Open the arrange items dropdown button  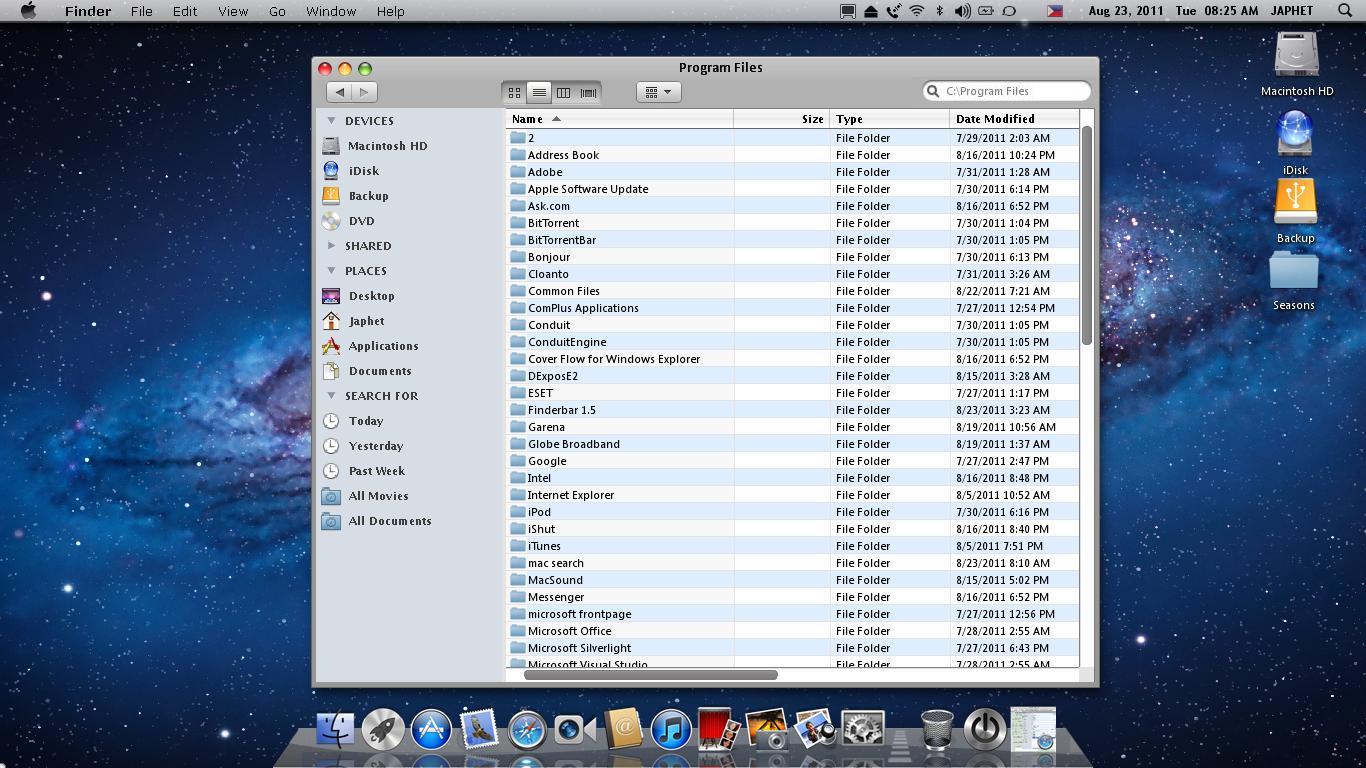[658, 92]
